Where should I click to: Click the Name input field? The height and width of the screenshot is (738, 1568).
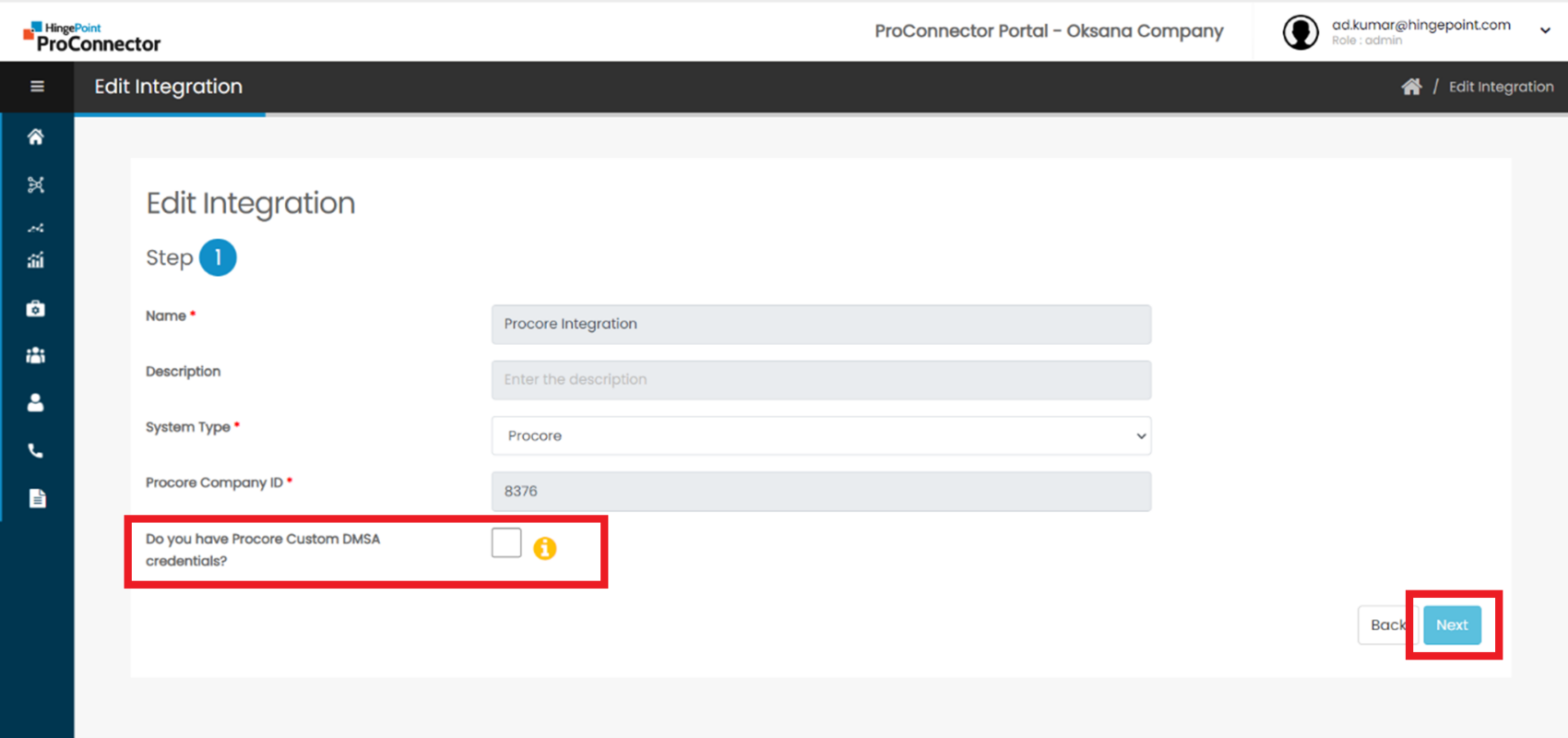point(821,325)
